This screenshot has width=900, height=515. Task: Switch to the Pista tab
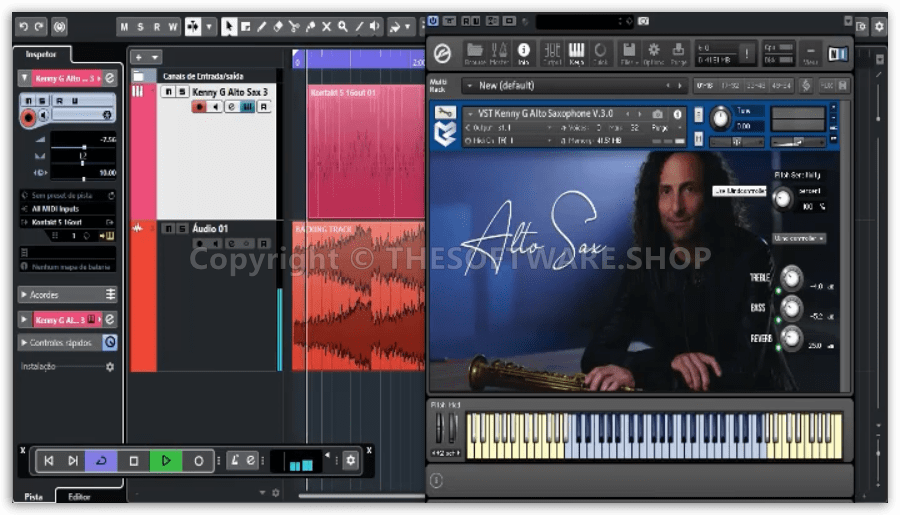33,497
